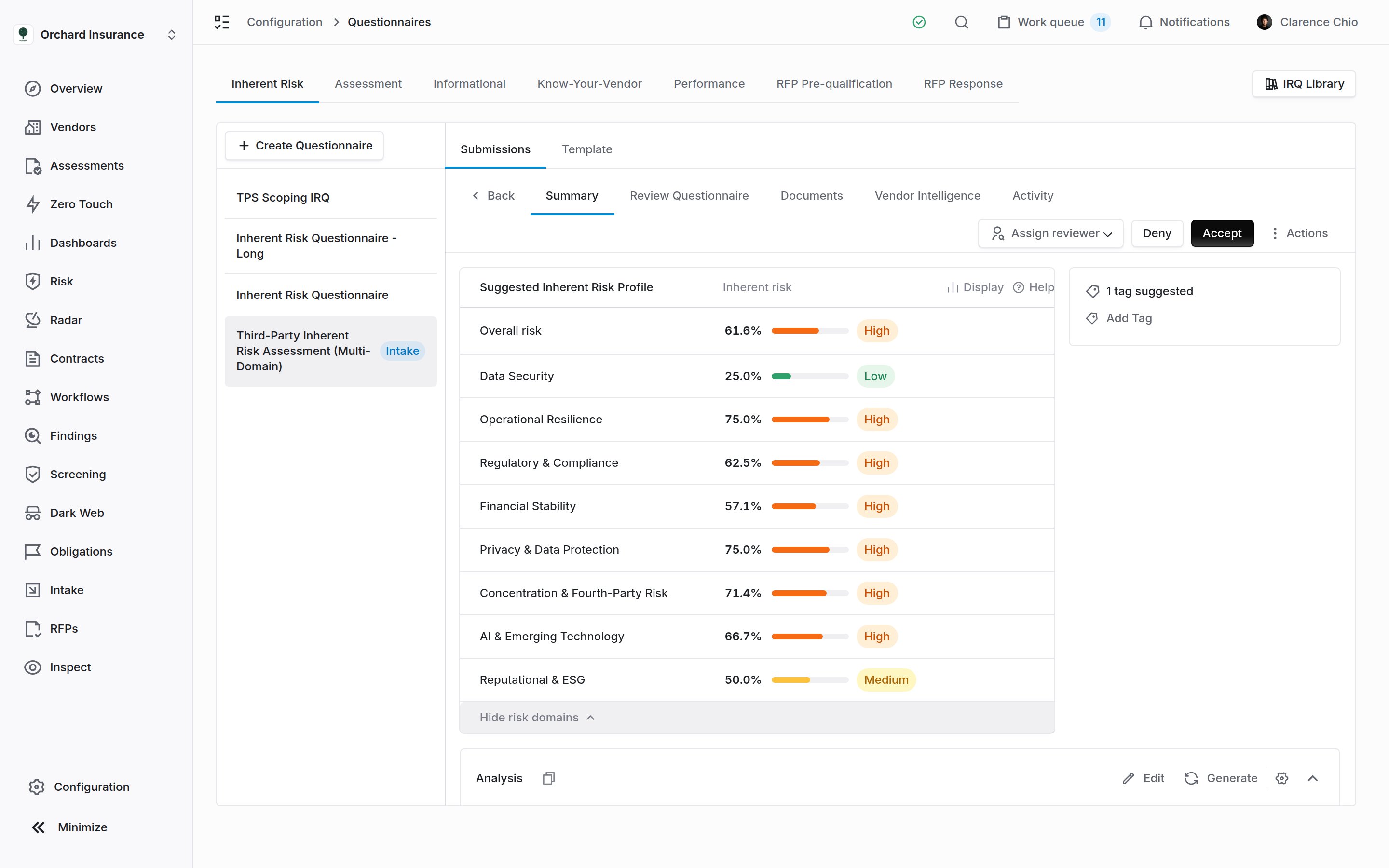Click Add Tag in tag panel

point(1118,319)
